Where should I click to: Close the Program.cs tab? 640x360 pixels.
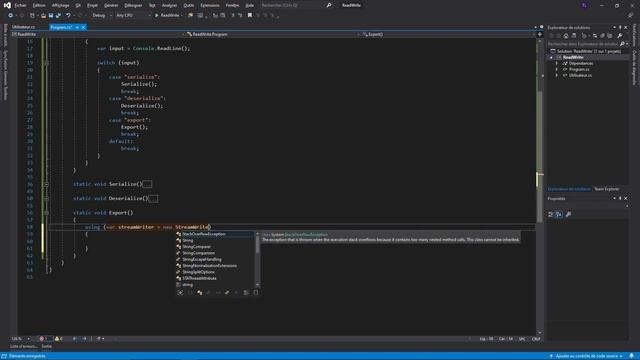tap(83, 27)
